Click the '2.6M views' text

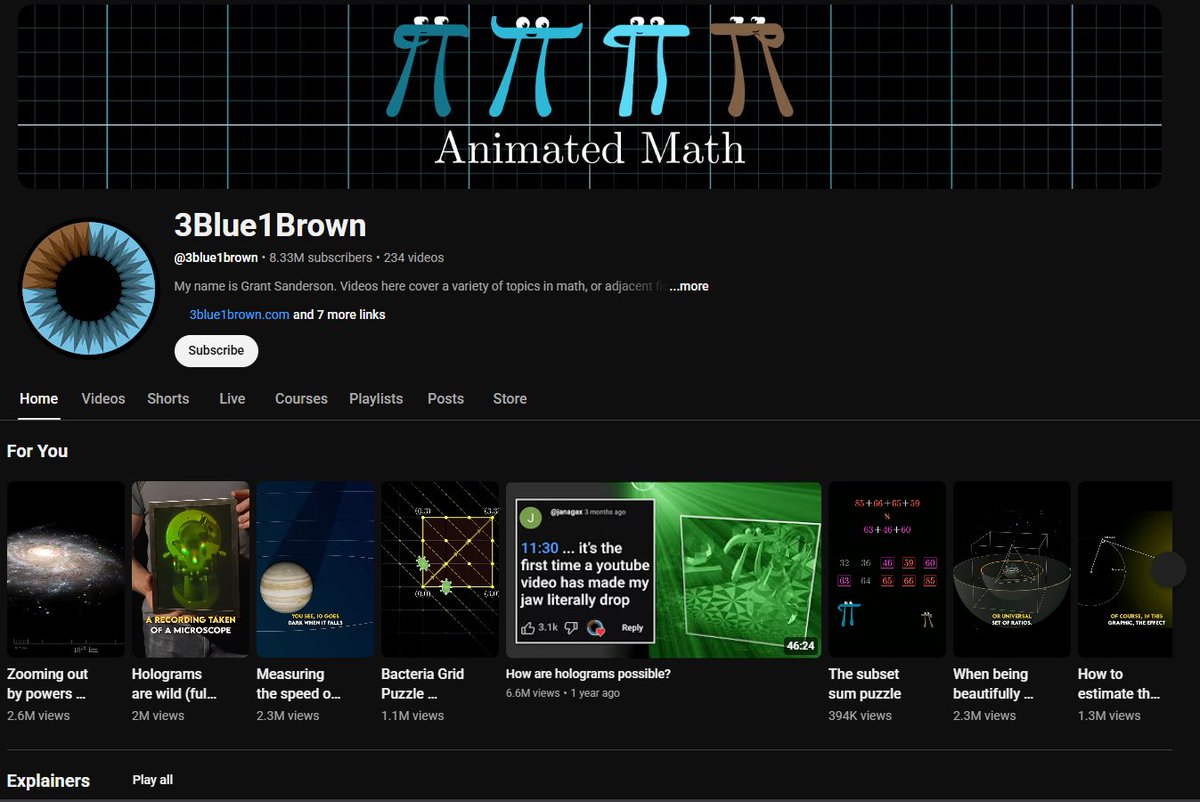click(38, 716)
